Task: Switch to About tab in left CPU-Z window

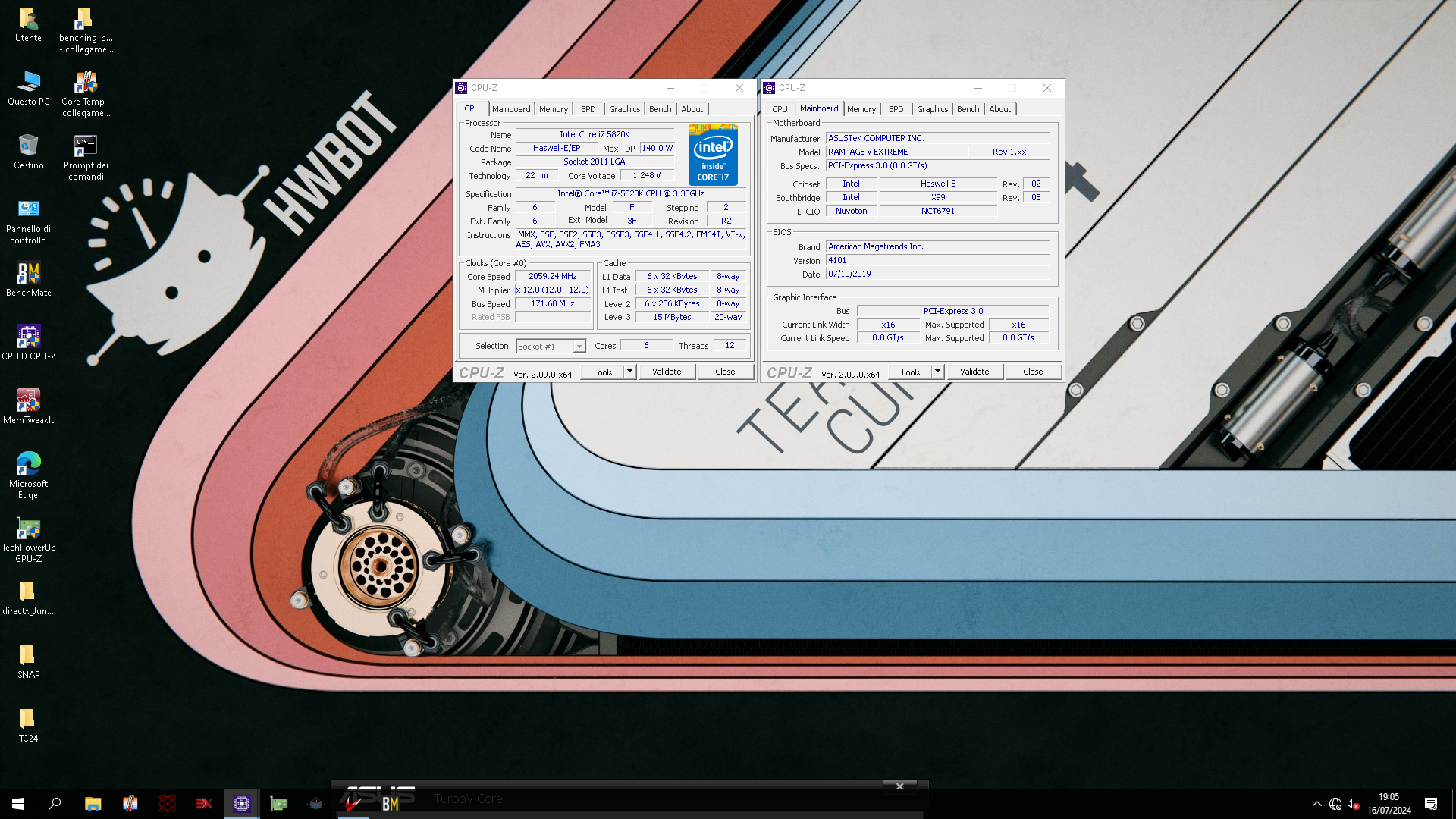Action: click(692, 109)
